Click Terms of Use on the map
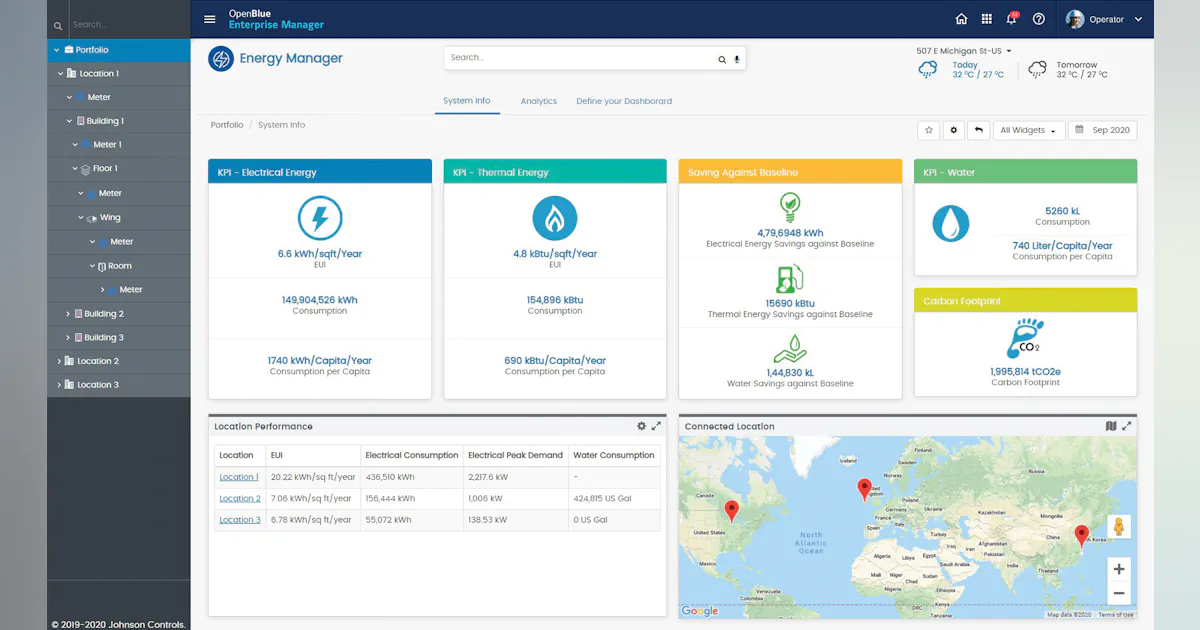Screen dimensions: 1200x630 tap(1115, 615)
